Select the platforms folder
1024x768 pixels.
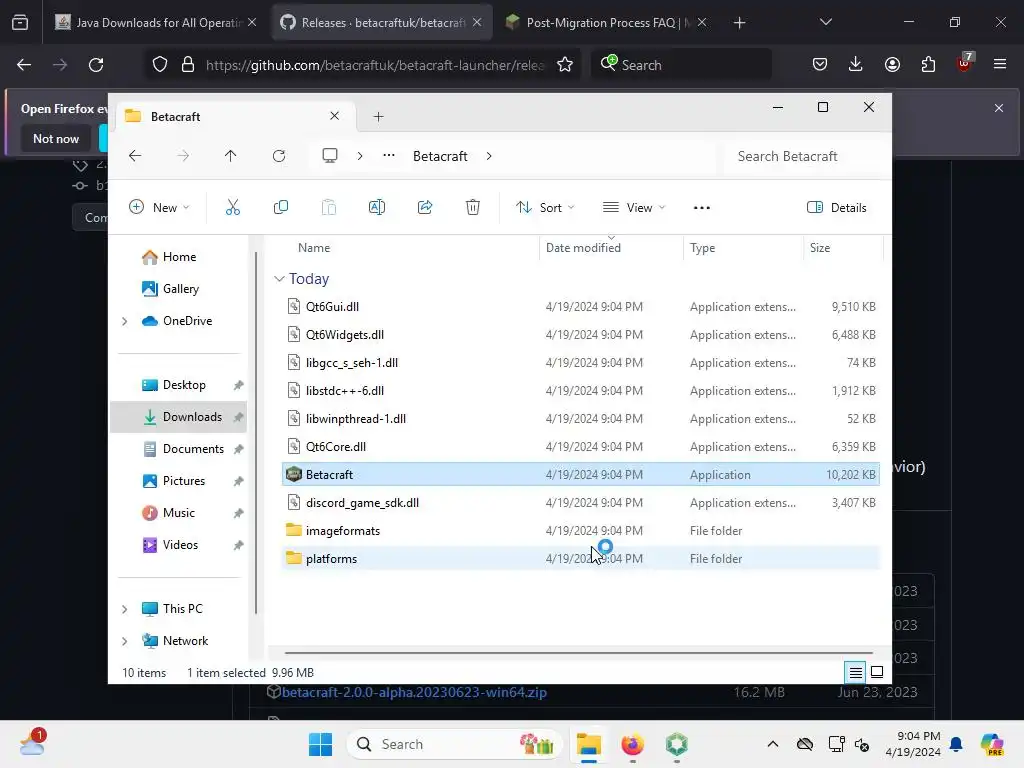(581, 558)
